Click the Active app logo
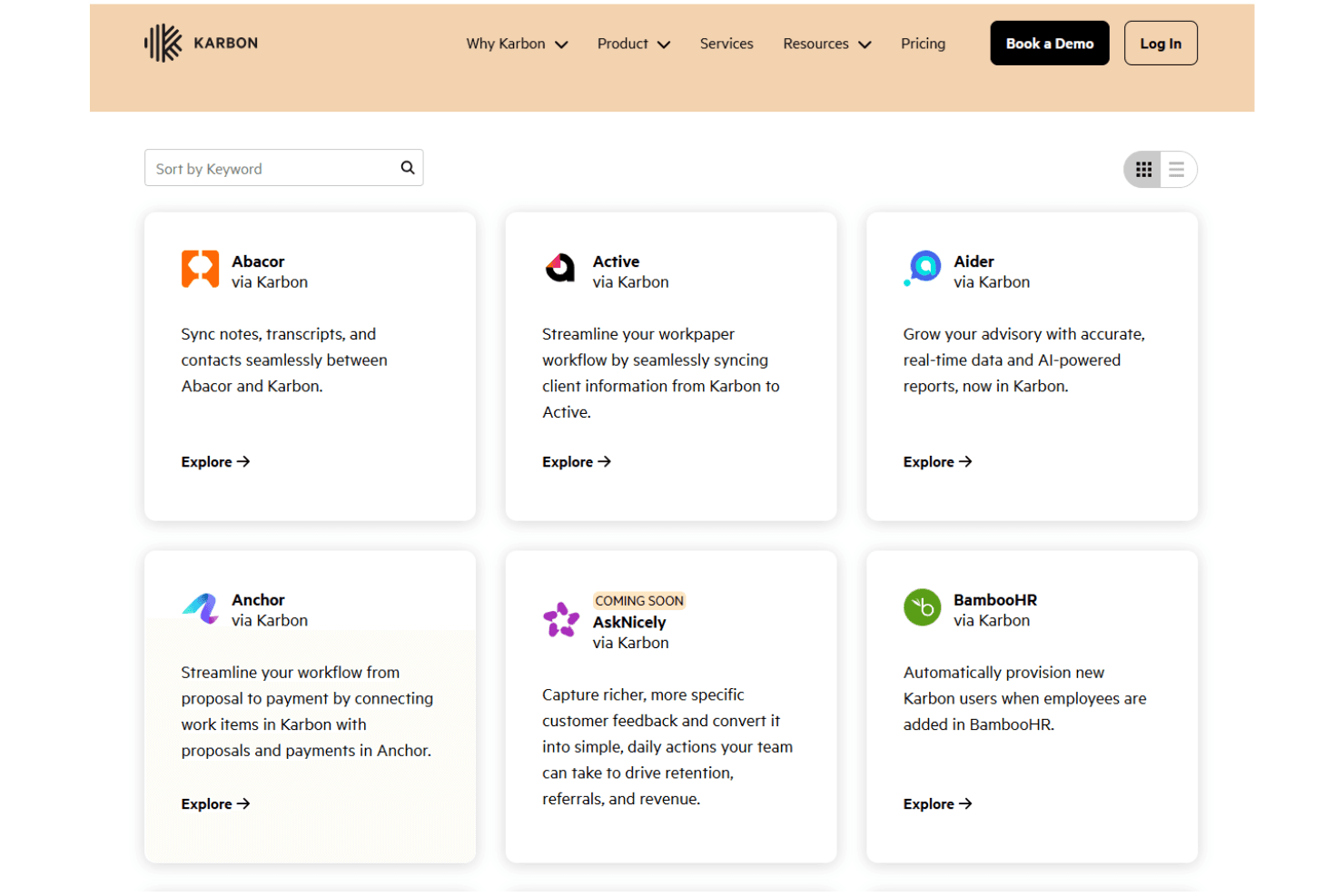The width and height of the screenshot is (1344, 896). point(560,269)
